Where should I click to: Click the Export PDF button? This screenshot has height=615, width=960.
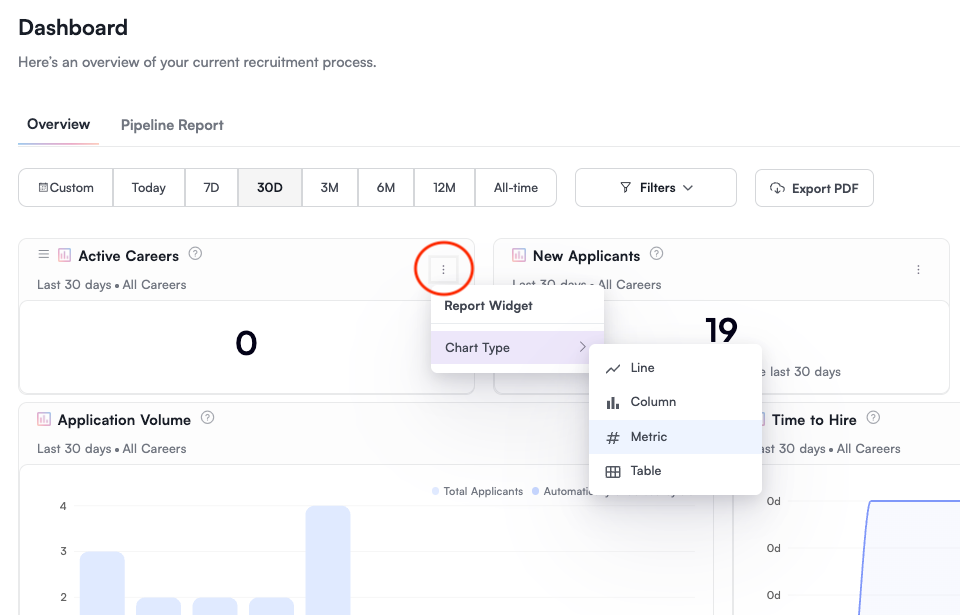tap(814, 188)
